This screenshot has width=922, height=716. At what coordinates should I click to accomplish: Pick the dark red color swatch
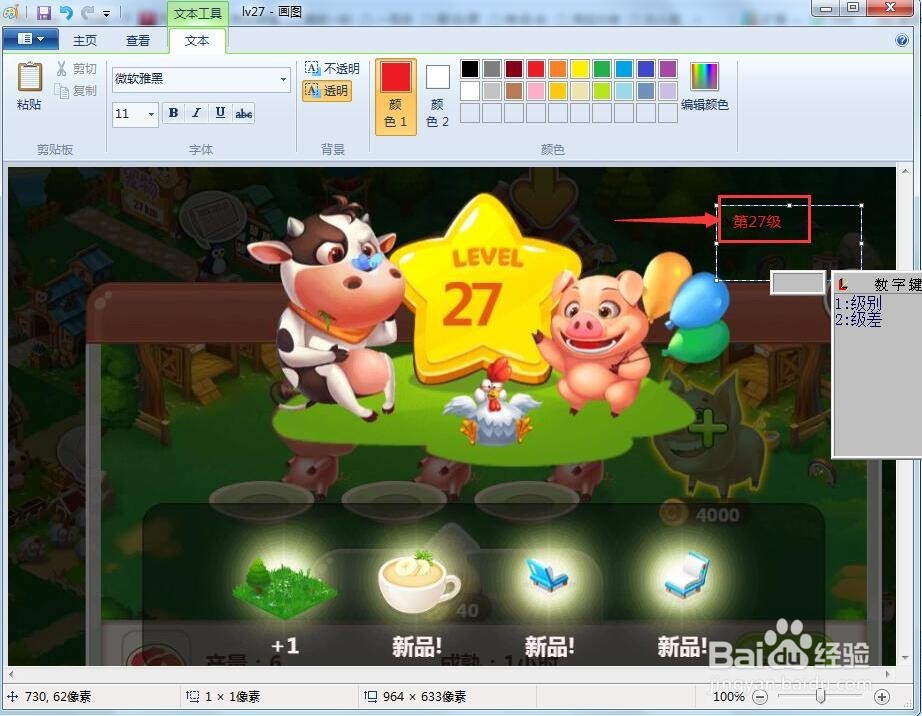click(x=514, y=69)
